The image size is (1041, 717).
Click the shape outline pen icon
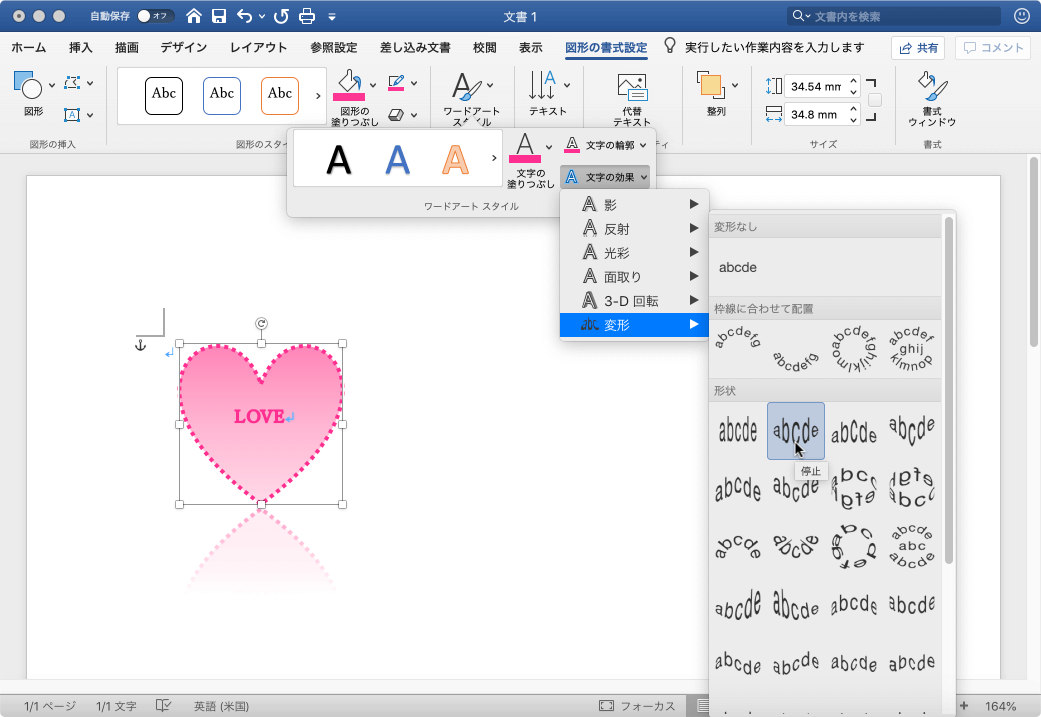tap(396, 83)
